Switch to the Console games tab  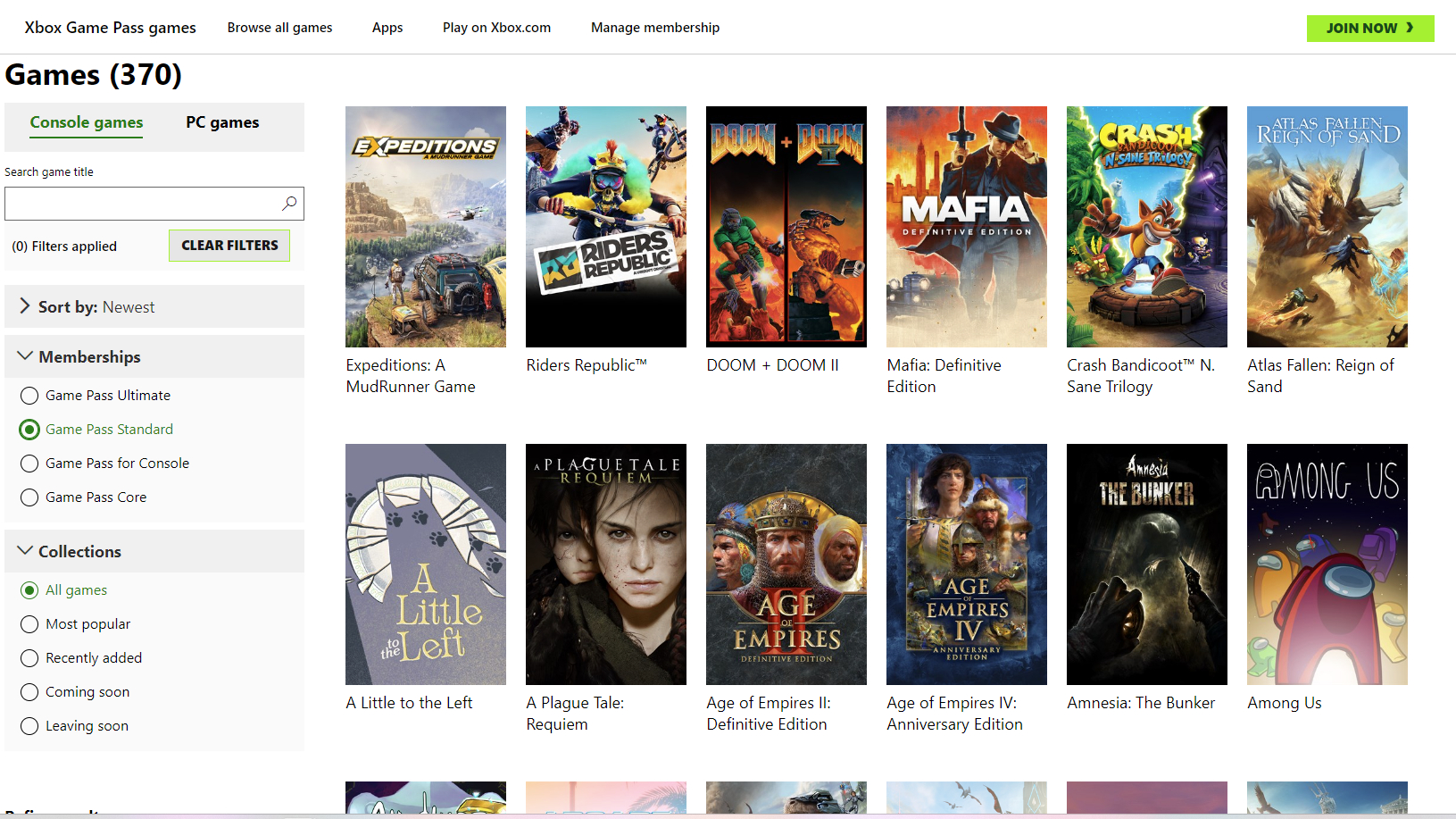[x=87, y=122]
